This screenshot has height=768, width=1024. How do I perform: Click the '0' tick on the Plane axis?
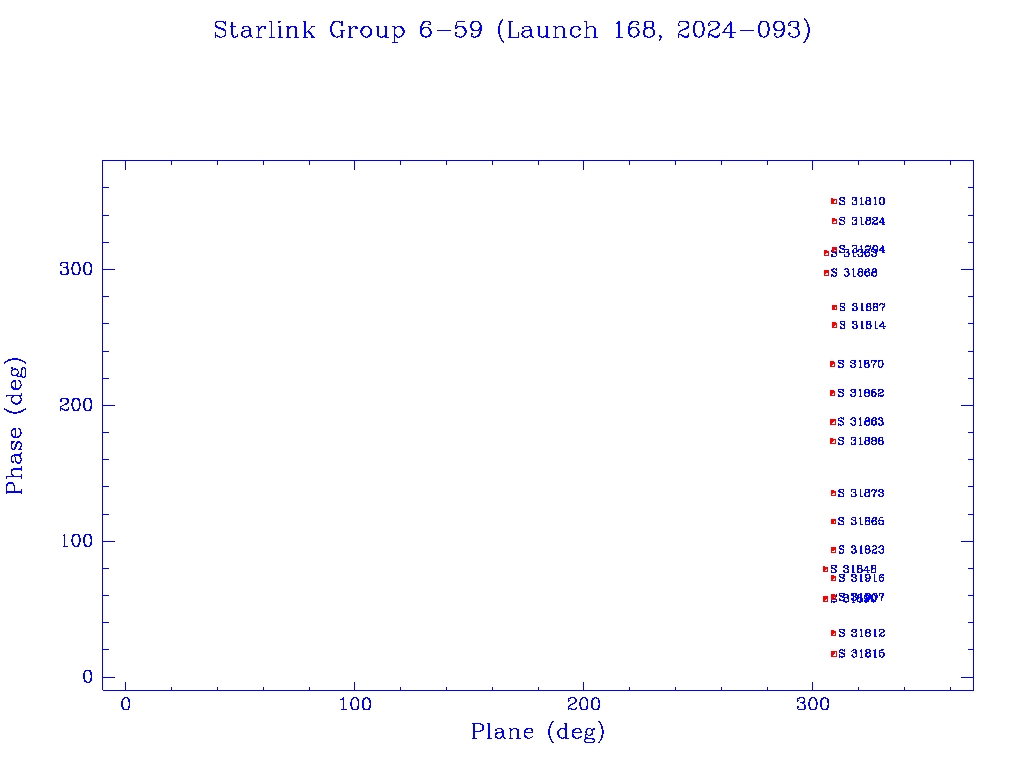click(125, 704)
